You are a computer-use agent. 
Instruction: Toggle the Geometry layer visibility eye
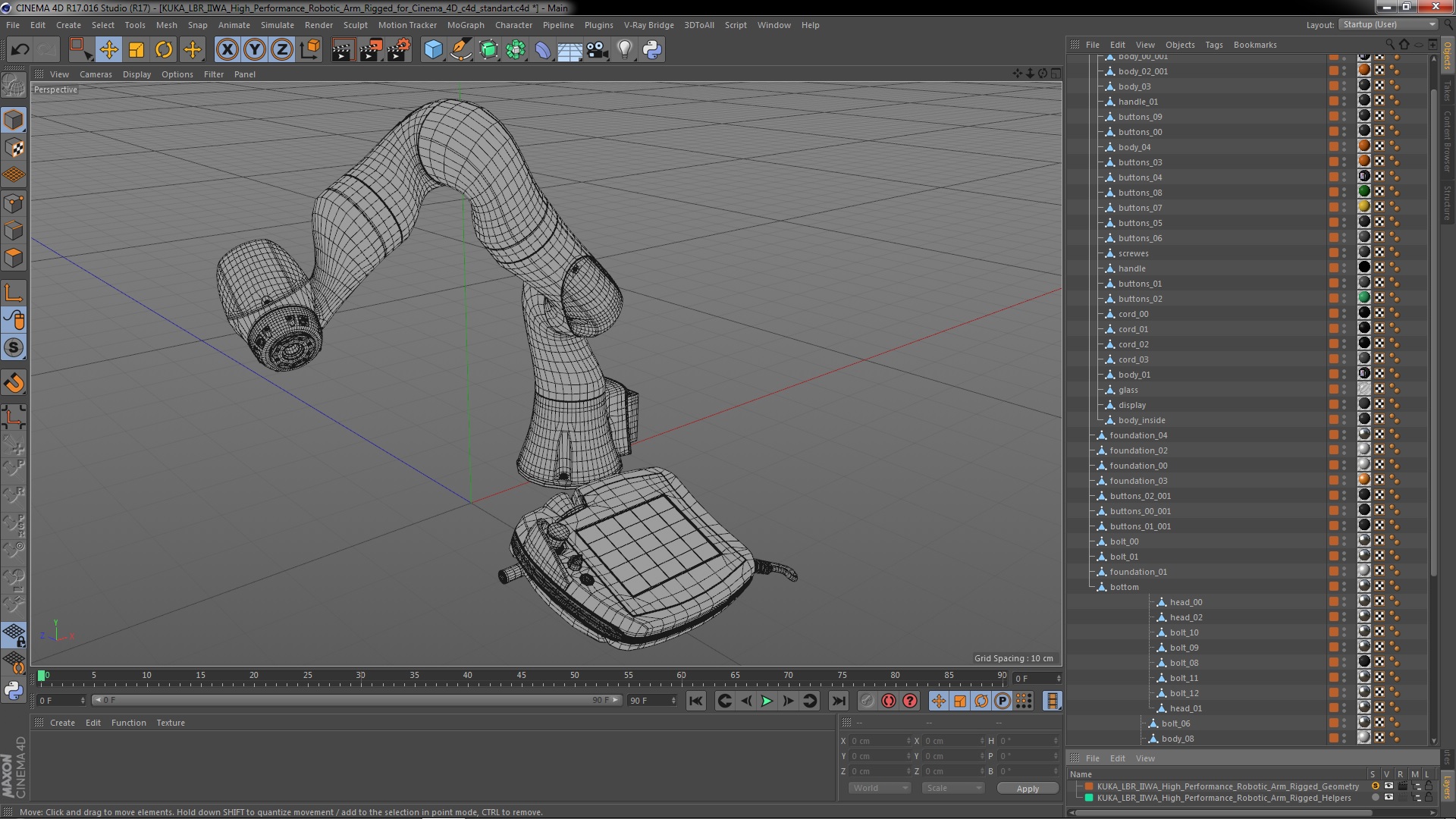(1388, 786)
